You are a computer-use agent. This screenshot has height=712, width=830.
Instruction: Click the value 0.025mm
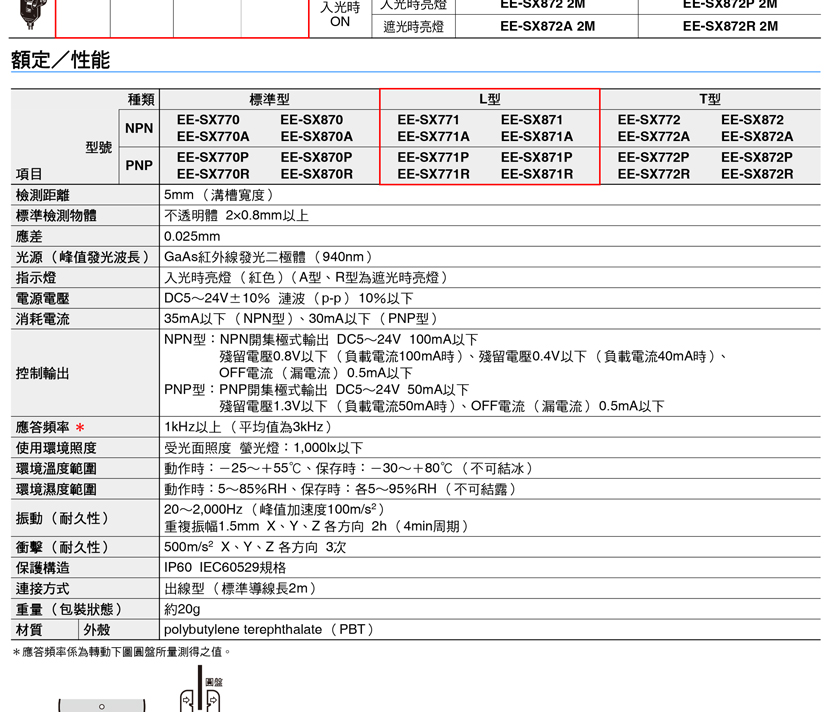pyautogui.click(x=192, y=237)
